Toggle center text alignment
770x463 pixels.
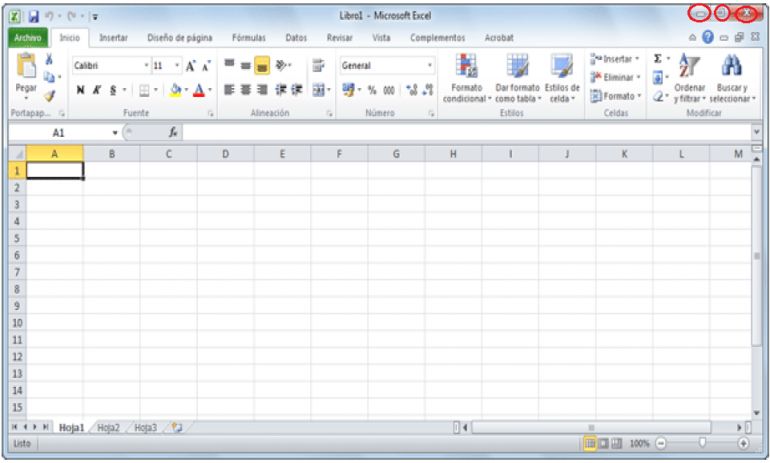click(246, 89)
